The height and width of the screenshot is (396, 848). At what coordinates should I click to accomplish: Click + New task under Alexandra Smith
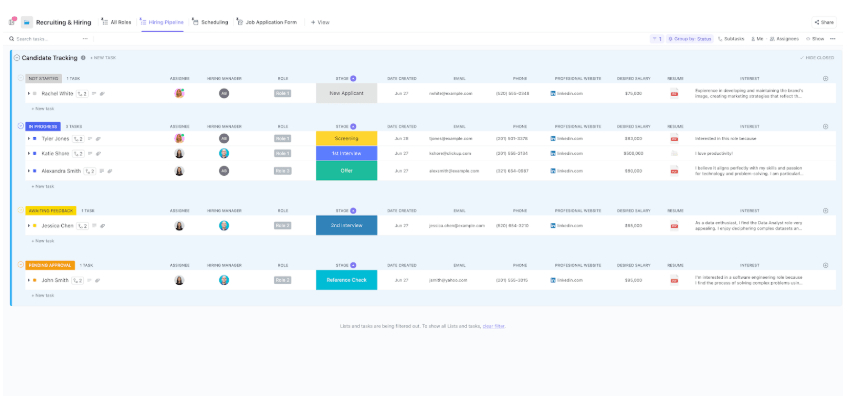(43, 187)
